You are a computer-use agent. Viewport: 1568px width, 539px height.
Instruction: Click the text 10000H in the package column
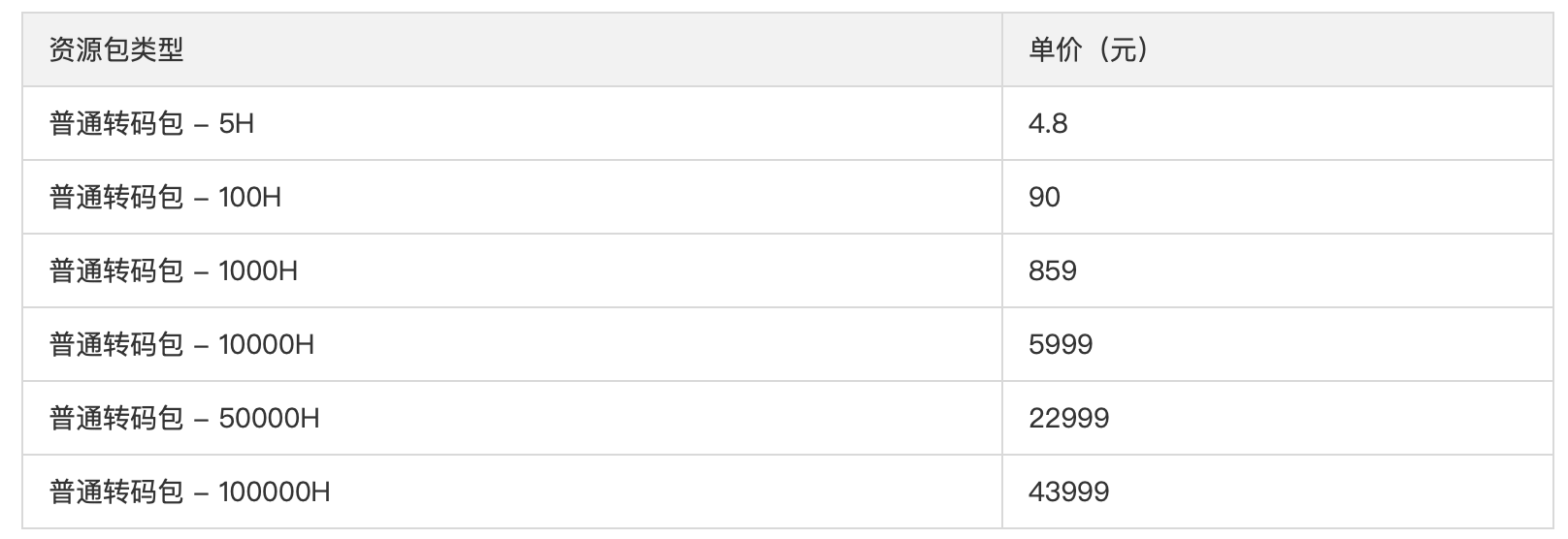(x=267, y=344)
